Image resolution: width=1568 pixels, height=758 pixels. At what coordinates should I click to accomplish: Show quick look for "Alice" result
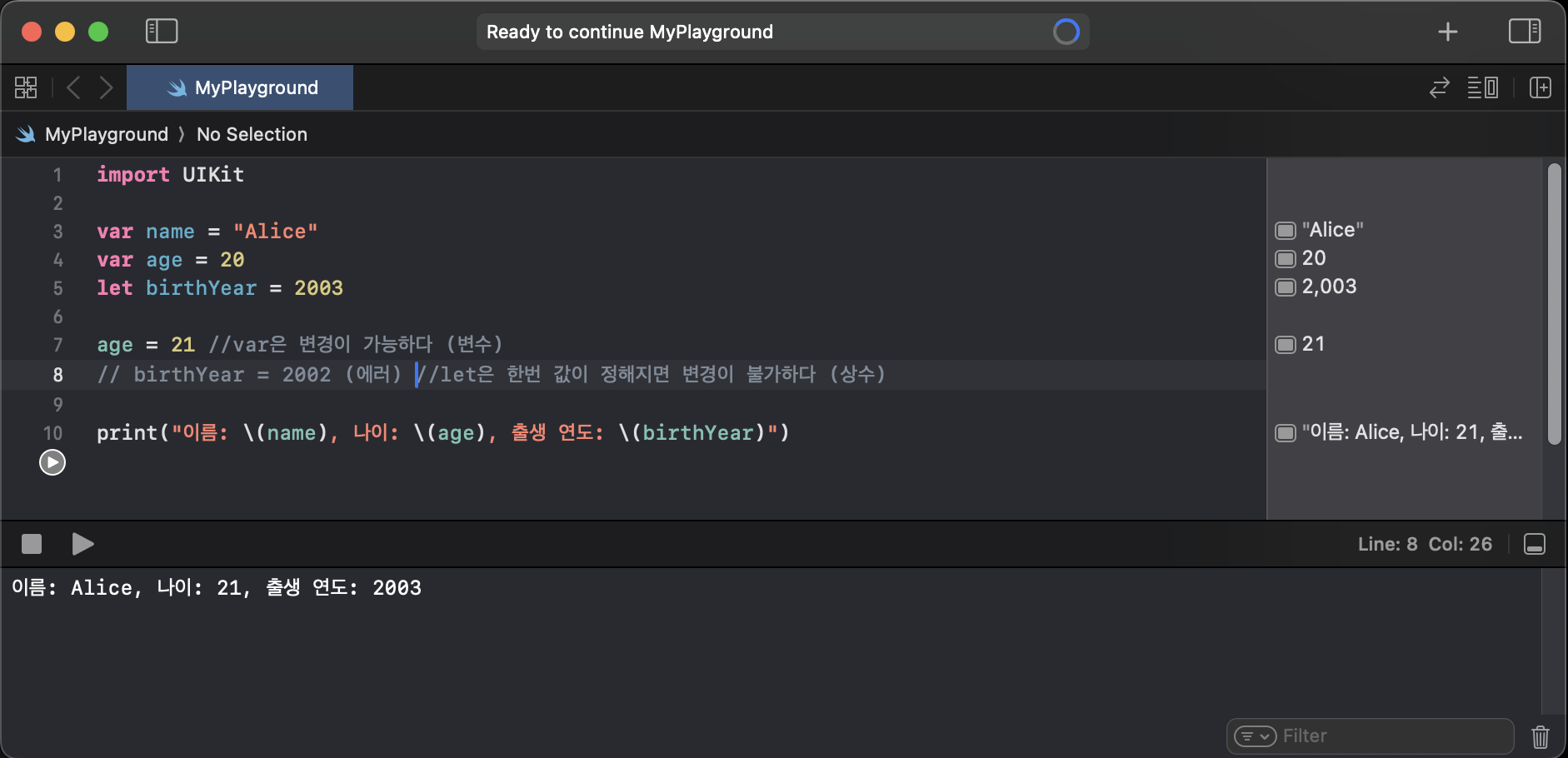click(1286, 230)
